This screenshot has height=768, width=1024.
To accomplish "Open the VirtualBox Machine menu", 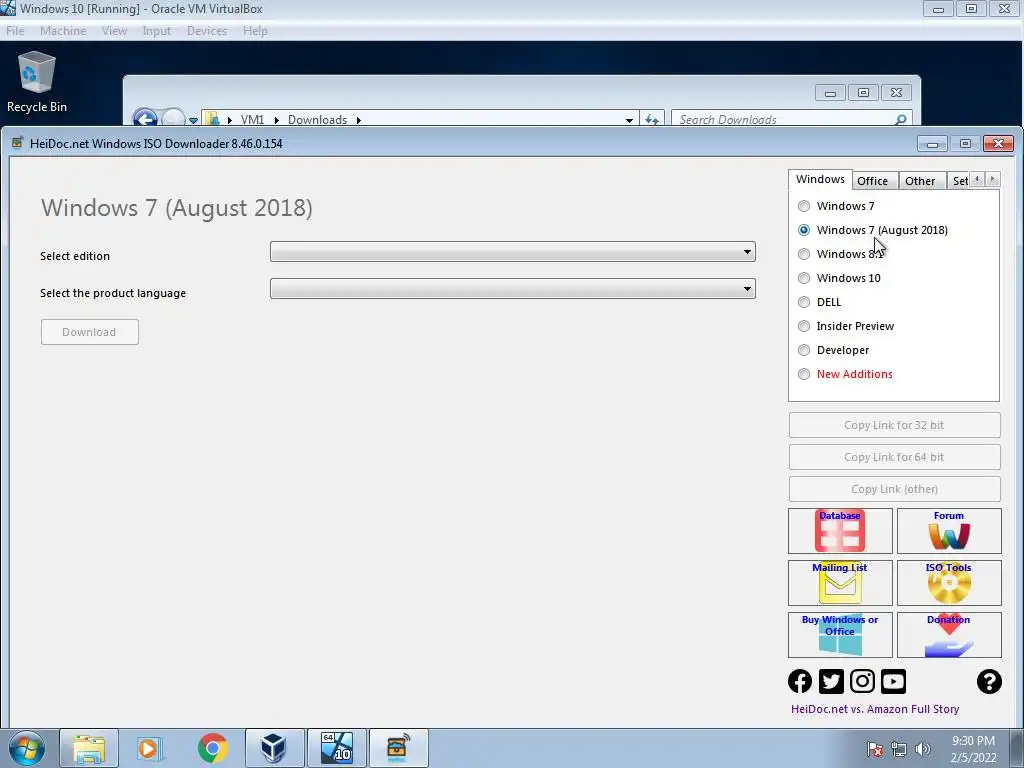I will pos(63,31).
